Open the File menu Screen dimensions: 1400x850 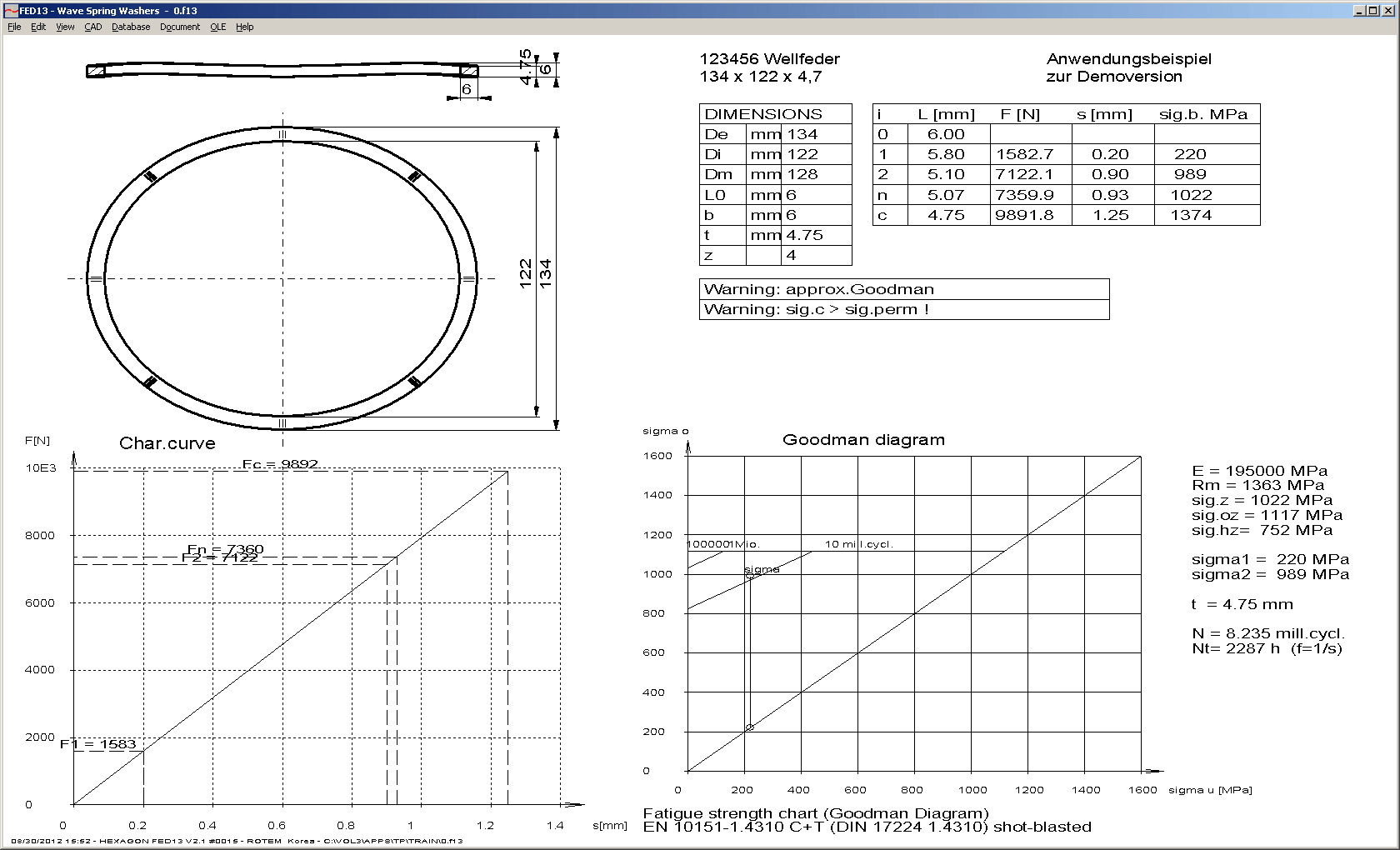(x=14, y=27)
